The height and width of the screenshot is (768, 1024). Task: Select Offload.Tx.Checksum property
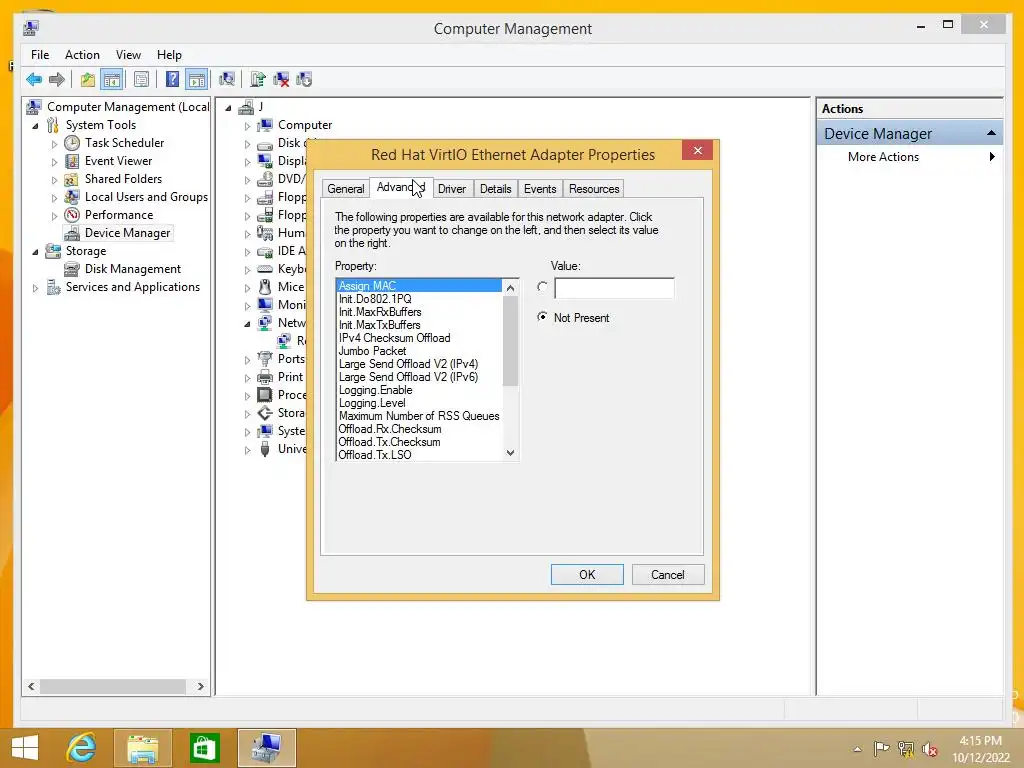pyautogui.click(x=389, y=442)
